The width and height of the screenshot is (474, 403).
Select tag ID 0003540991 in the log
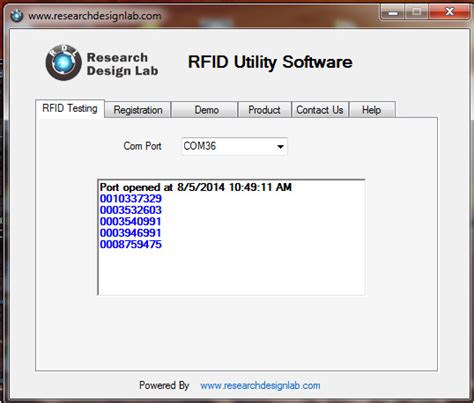(130, 221)
